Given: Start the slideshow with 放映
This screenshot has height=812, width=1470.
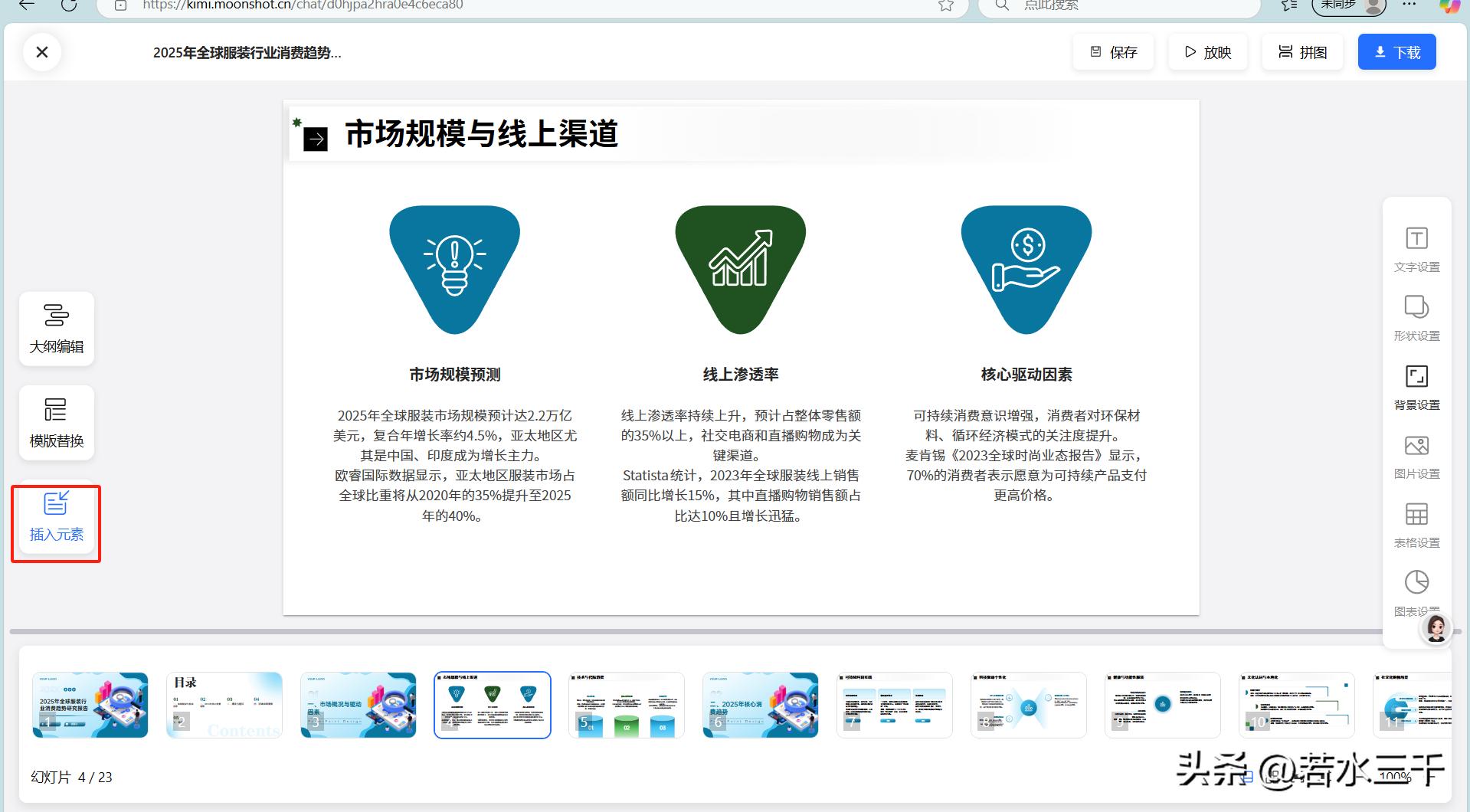Looking at the screenshot, I should (1208, 52).
